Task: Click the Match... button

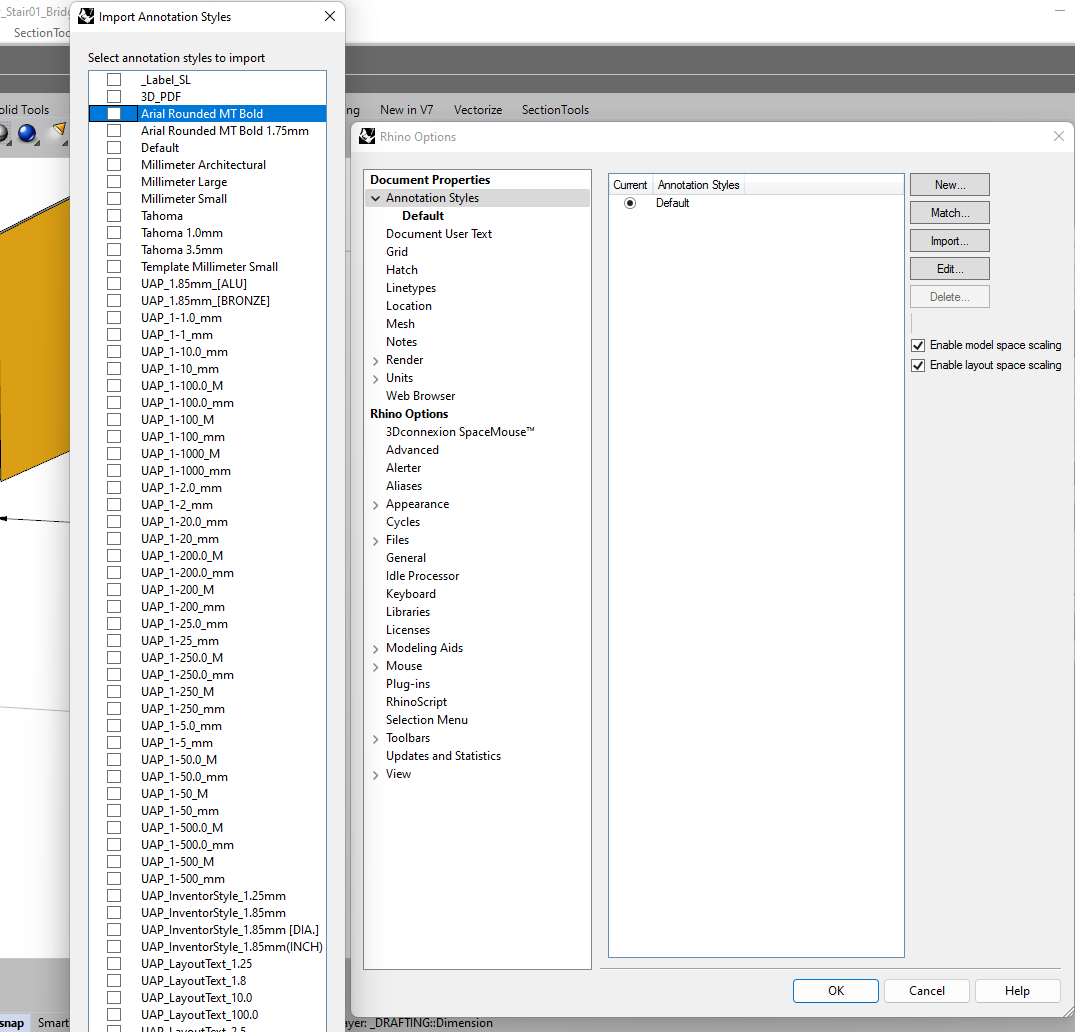Action: tap(950, 213)
